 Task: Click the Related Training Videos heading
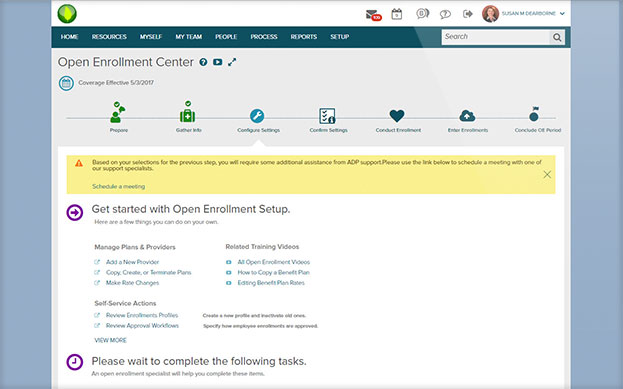[262, 247]
